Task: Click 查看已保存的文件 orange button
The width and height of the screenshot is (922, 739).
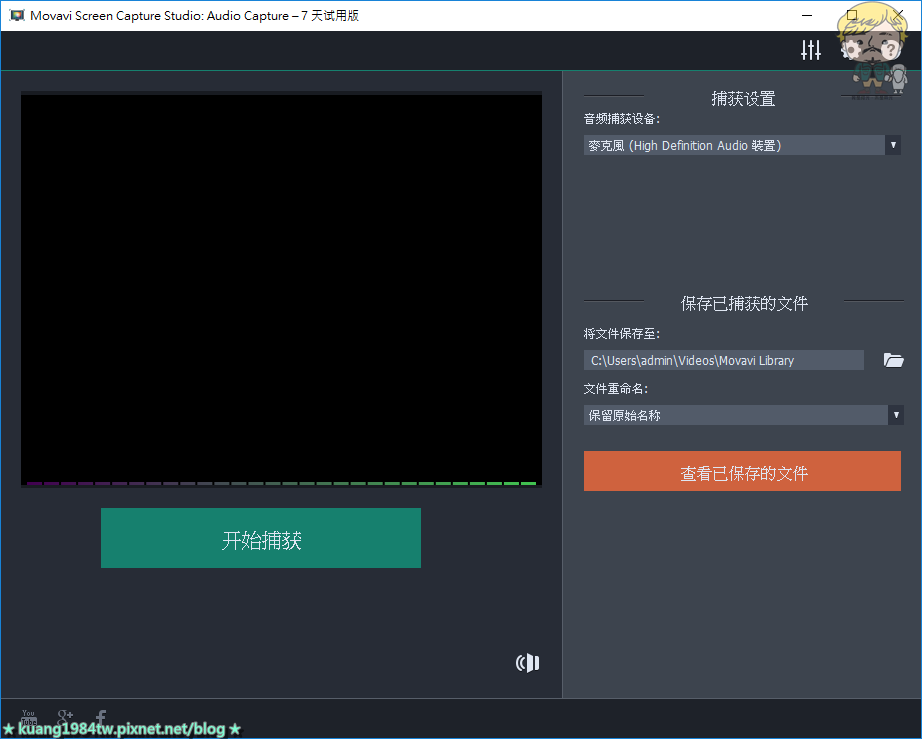Action: coord(742,471)
